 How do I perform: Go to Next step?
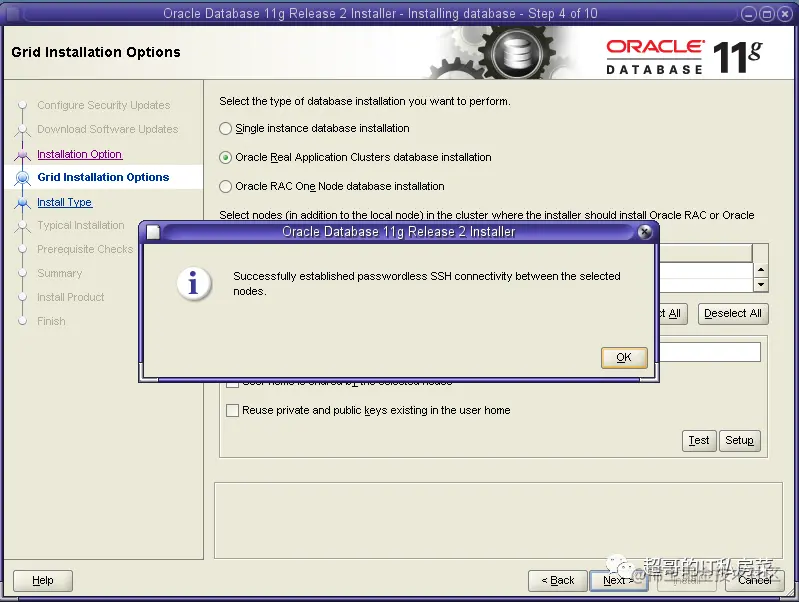[x=618, y=581]
